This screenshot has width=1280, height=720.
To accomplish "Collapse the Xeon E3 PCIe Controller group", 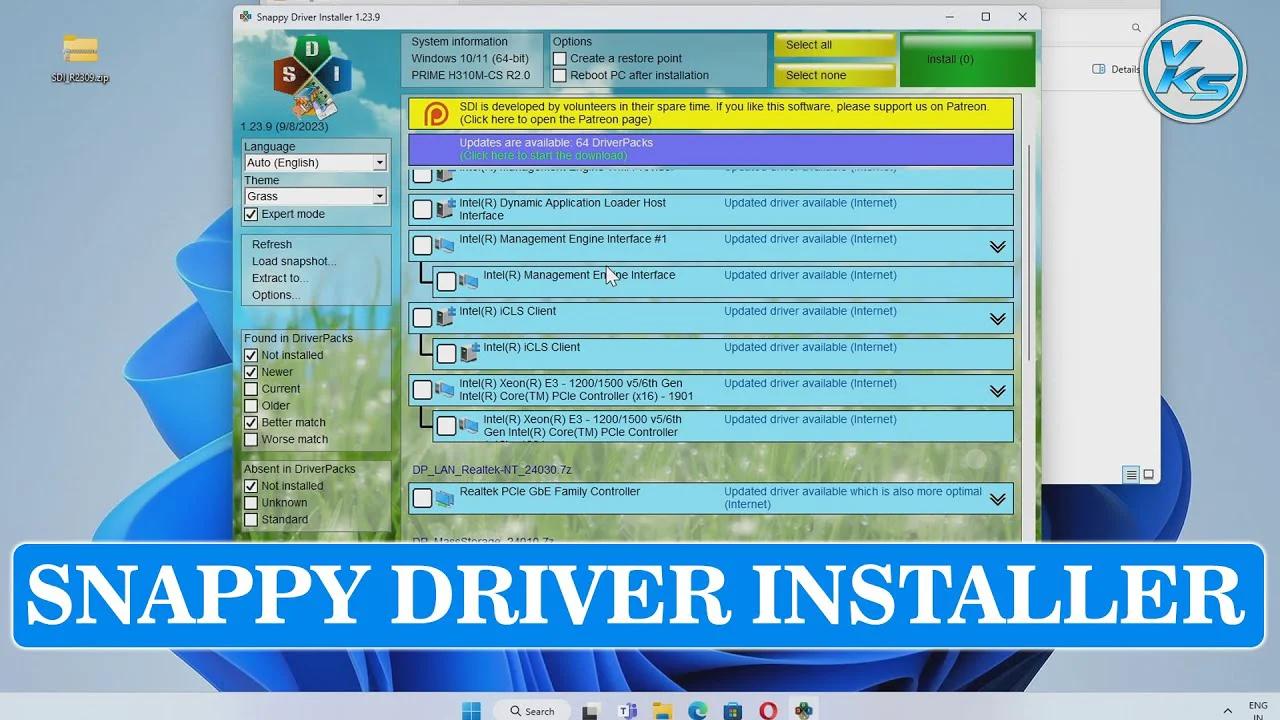I will click(x=997, y=390).
